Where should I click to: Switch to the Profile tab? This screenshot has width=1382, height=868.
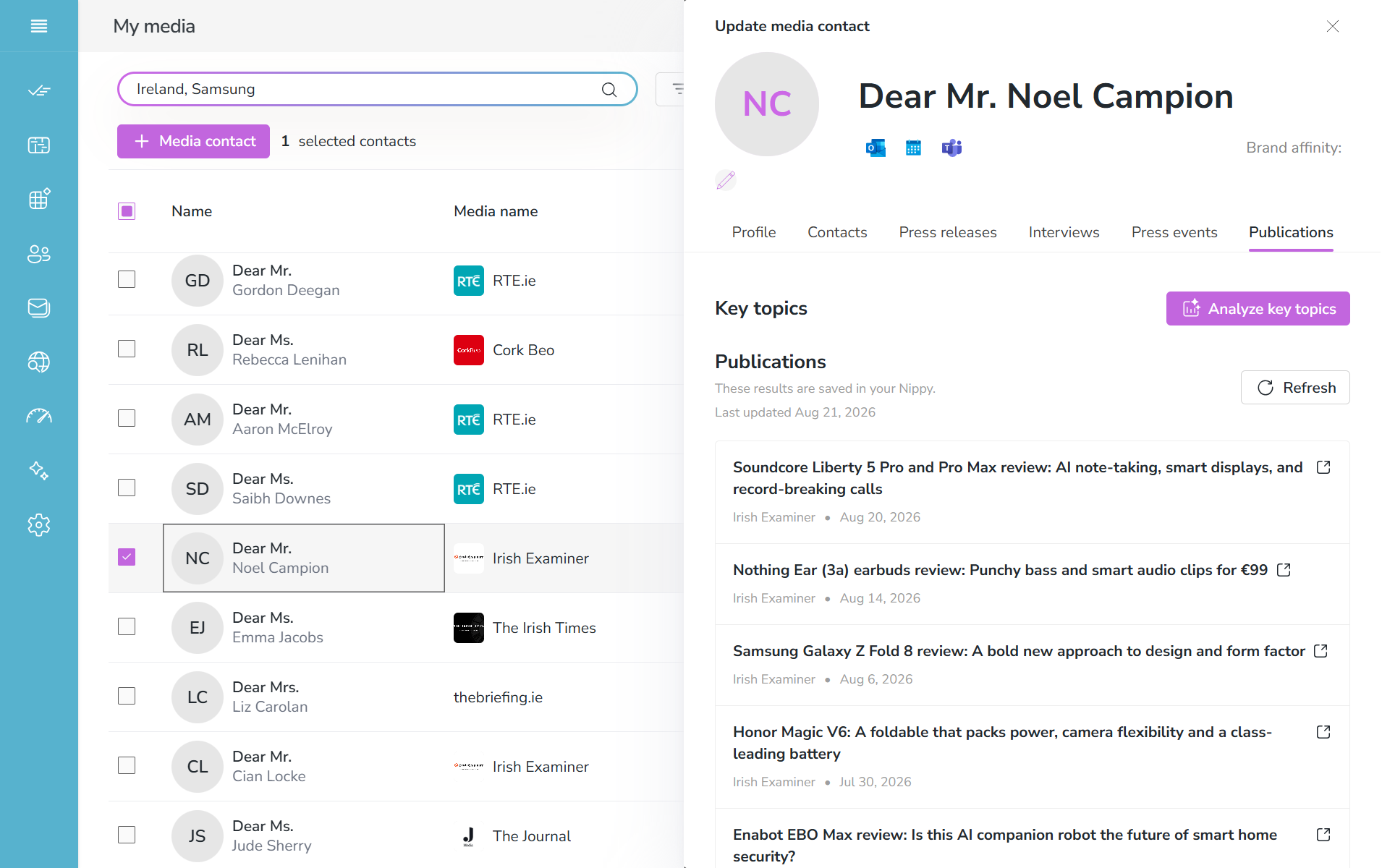[x=753, y=232]
